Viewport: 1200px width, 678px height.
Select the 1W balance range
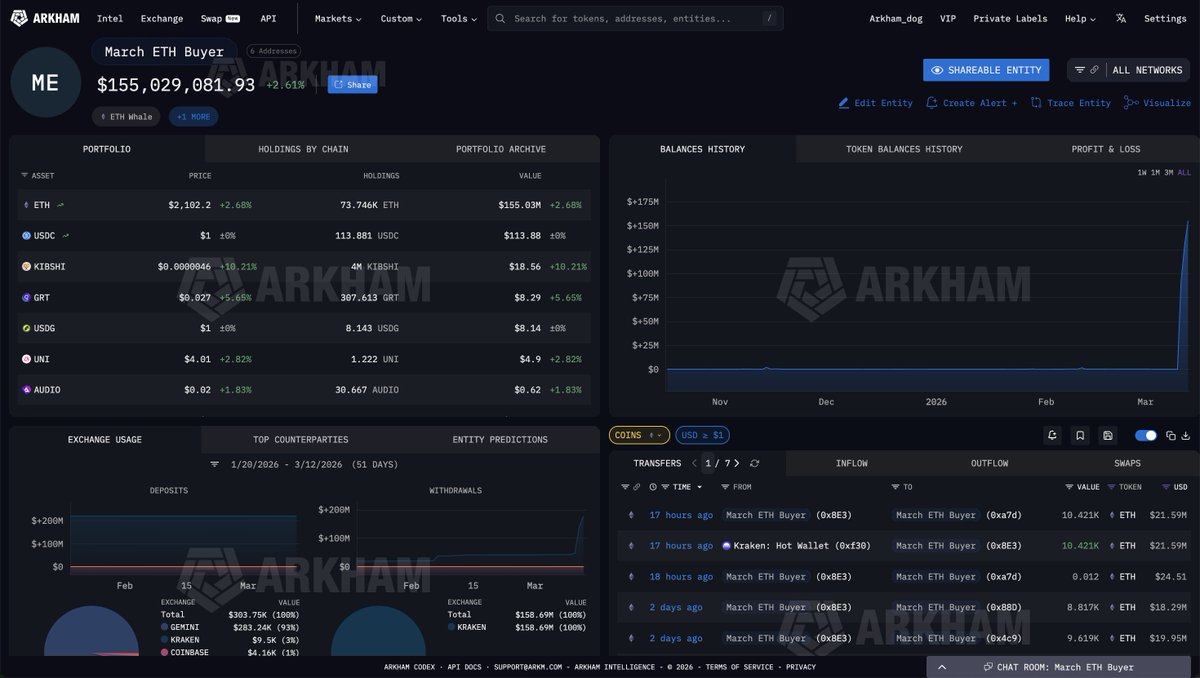[1142, 173]
